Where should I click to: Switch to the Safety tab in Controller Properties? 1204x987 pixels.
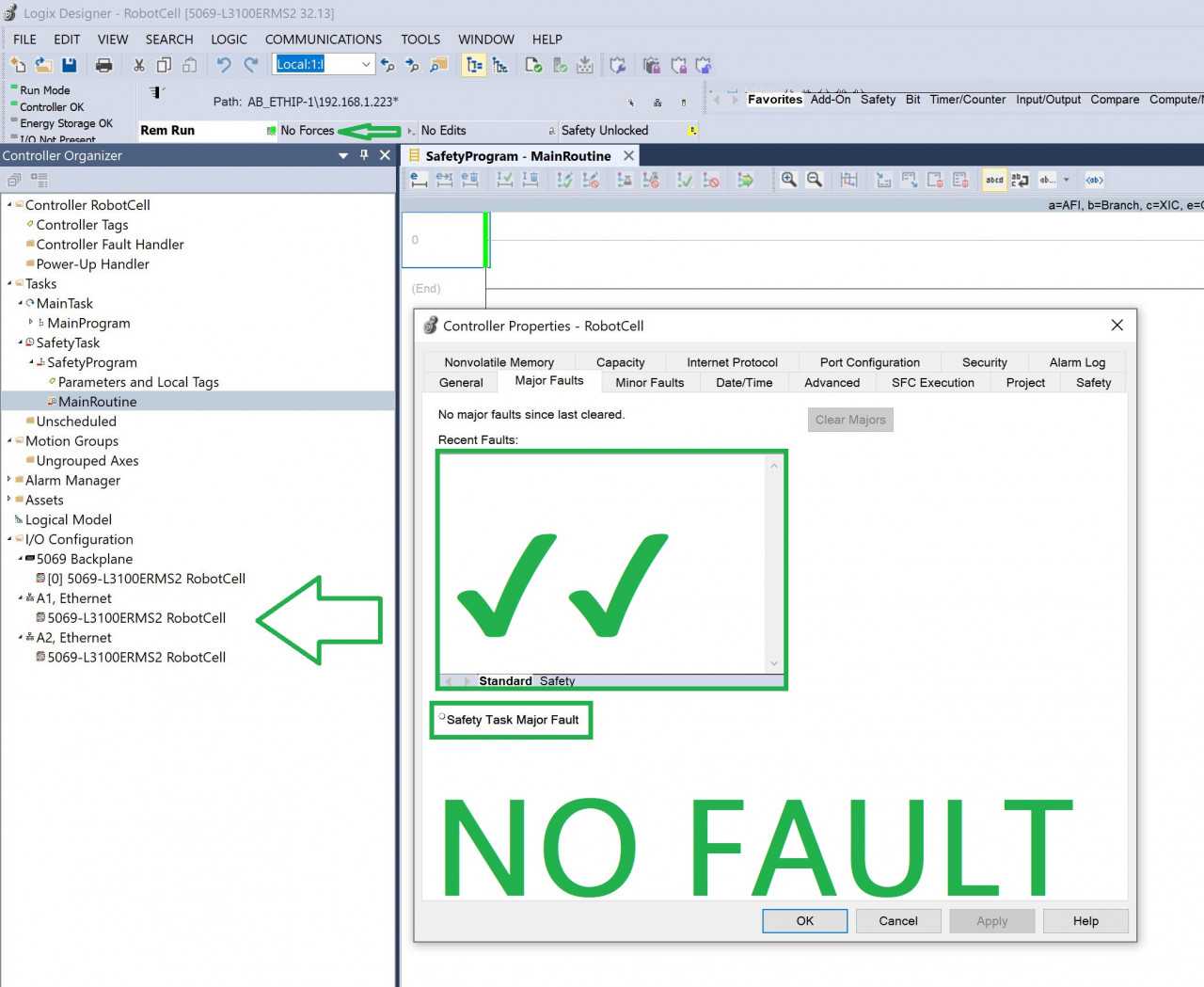pyautogui.click(x=1093, y=382)
